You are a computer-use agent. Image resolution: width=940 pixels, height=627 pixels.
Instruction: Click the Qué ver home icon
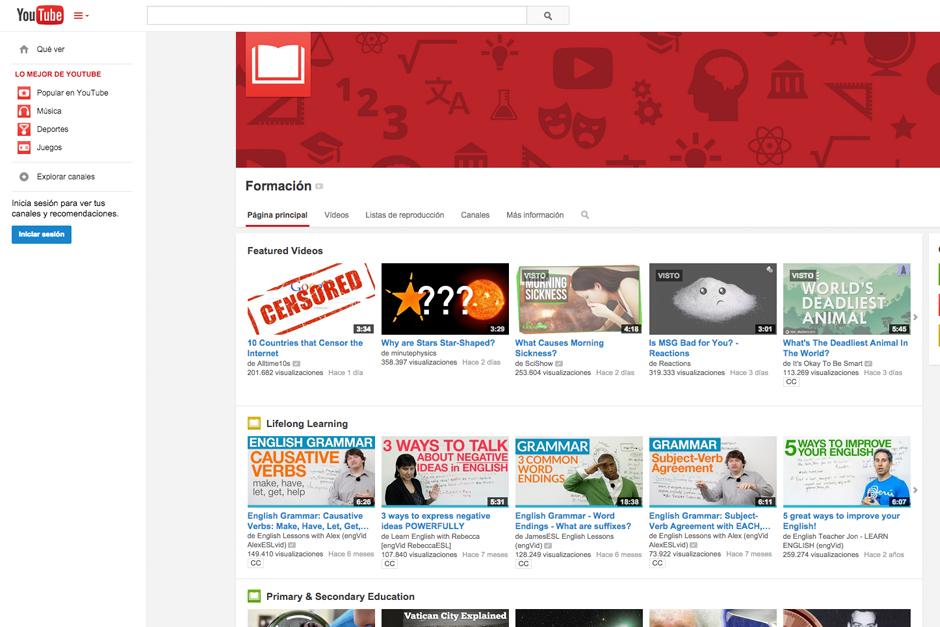pyautogui.click(x=24, y=47)
